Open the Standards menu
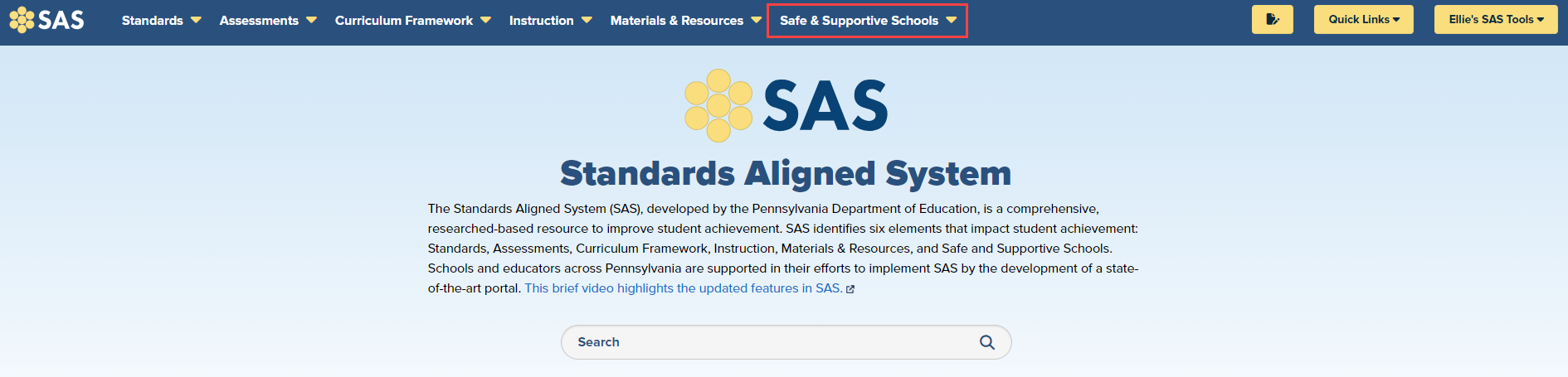 point(153,20)
